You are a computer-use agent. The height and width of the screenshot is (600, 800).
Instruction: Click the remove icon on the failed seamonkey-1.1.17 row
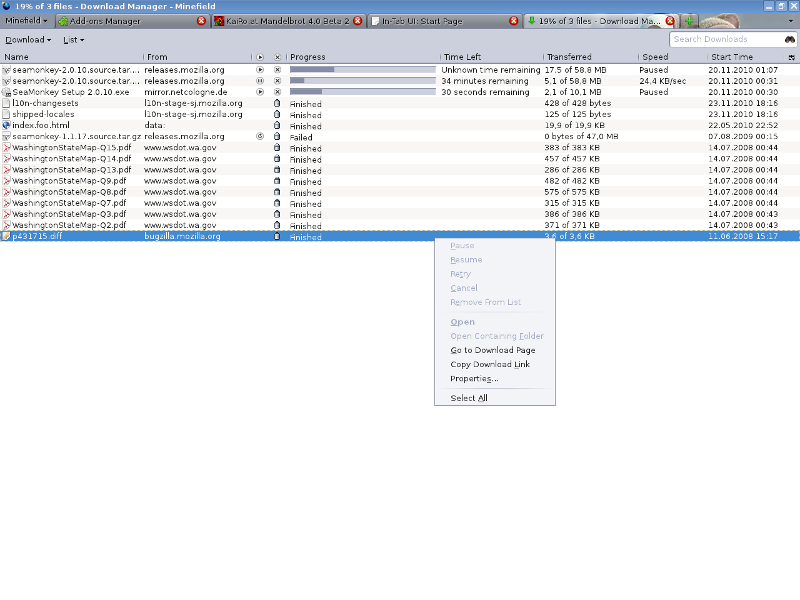(277, 137)
